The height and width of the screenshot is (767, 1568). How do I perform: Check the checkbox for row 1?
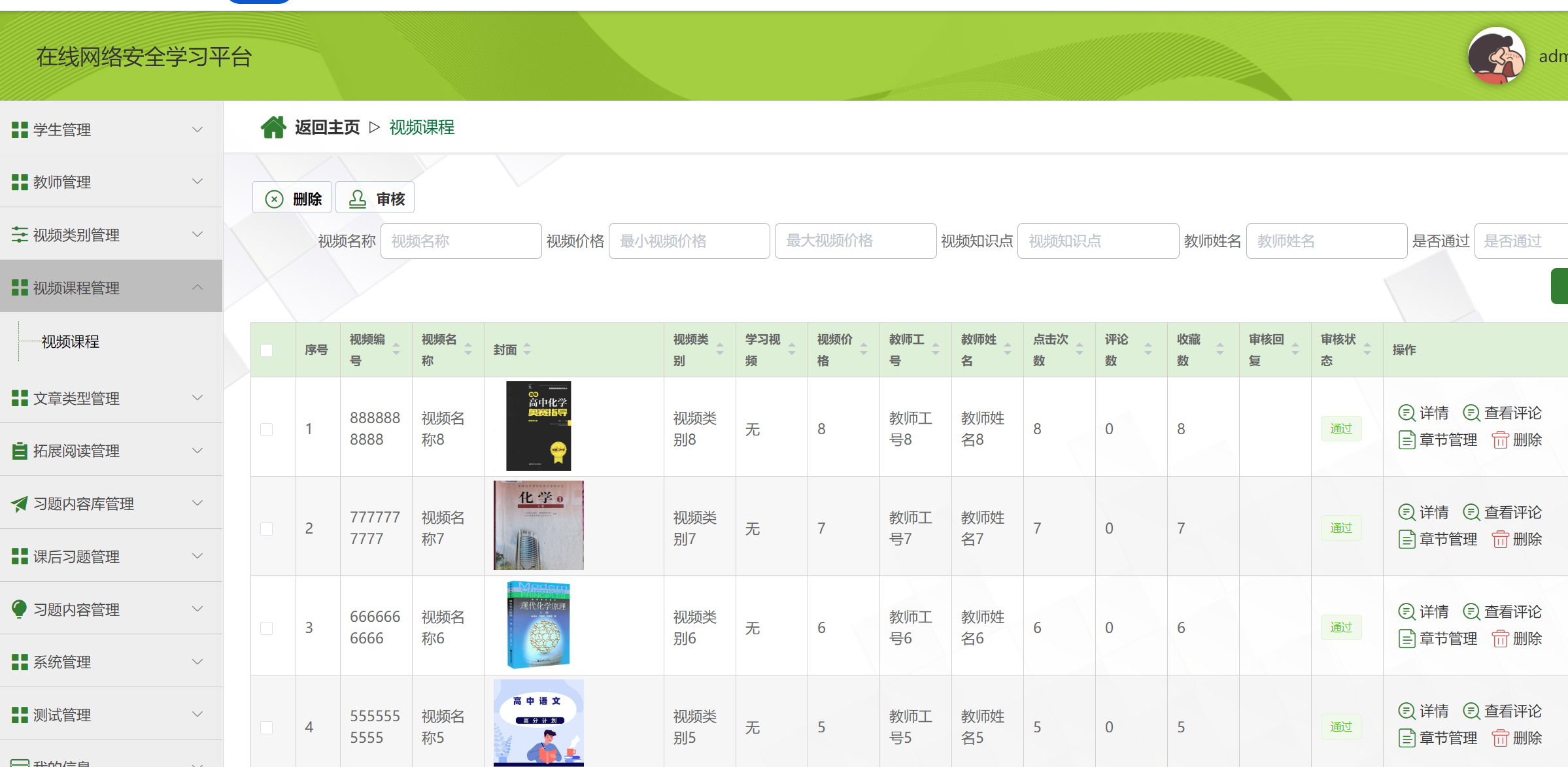(267, 430)
